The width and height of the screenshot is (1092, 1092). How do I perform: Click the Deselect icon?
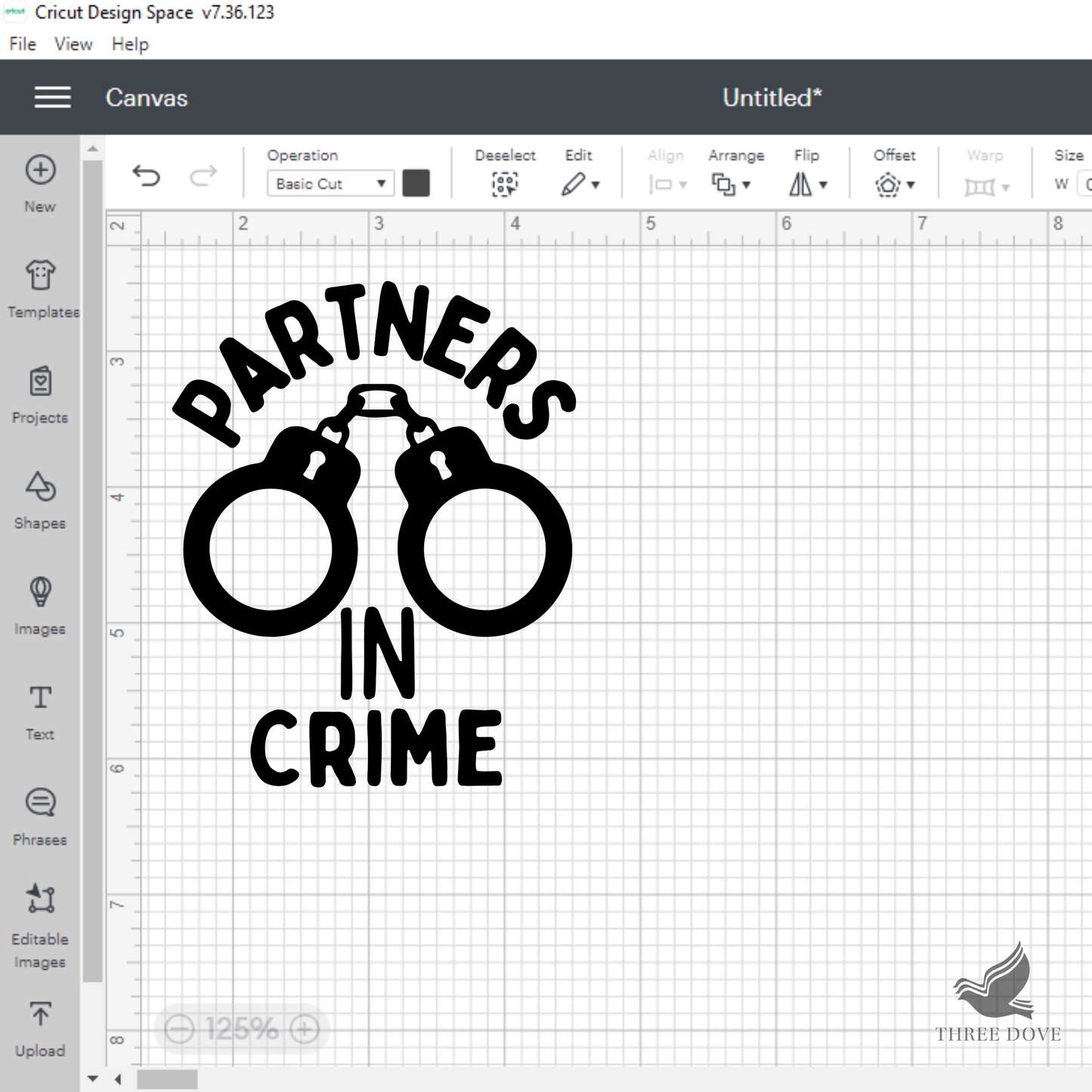[x=505, y=184]
